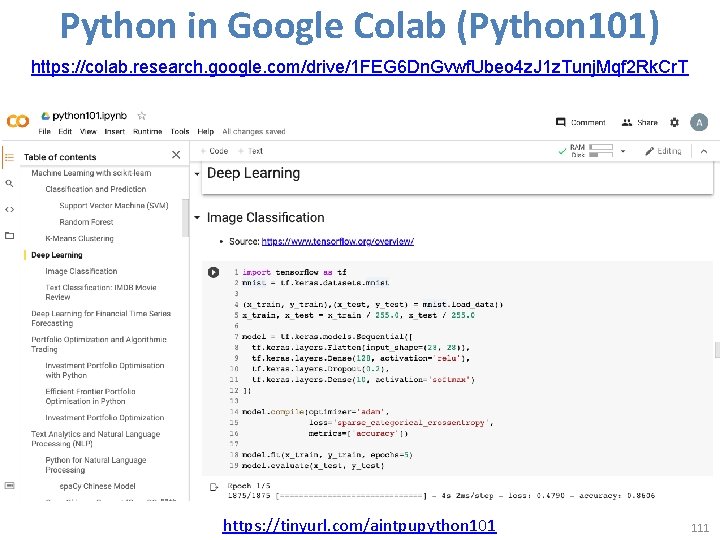Click the model.compile code line
Image resolution: width=720 pixels, height=540 pixels.
click(x=315, y=412)
